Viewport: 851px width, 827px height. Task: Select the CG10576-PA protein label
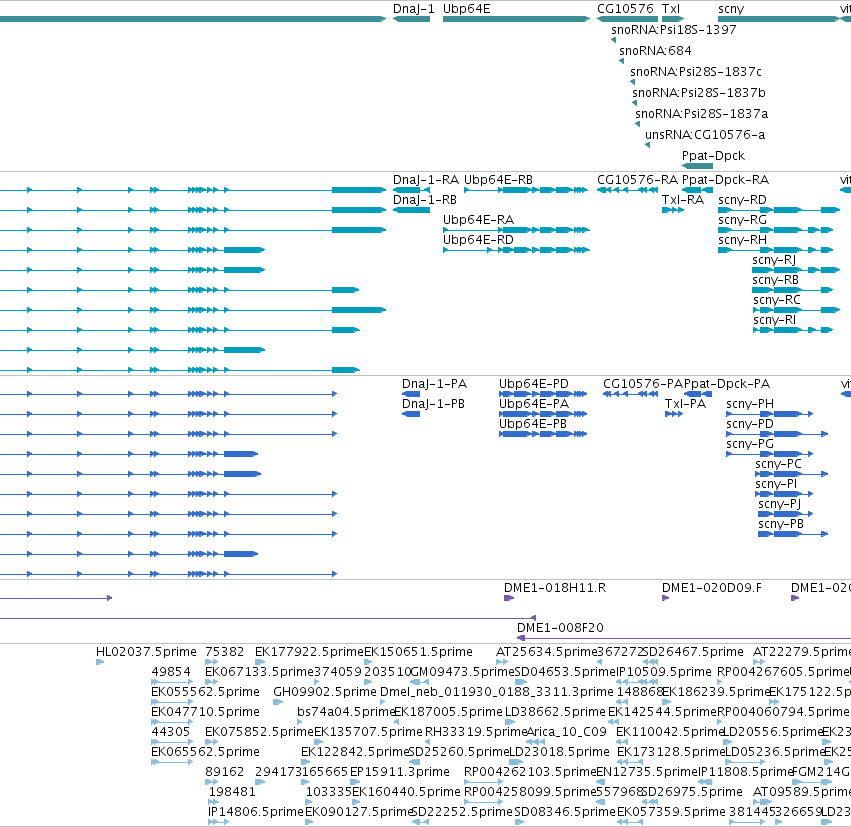tap(643, 384)
